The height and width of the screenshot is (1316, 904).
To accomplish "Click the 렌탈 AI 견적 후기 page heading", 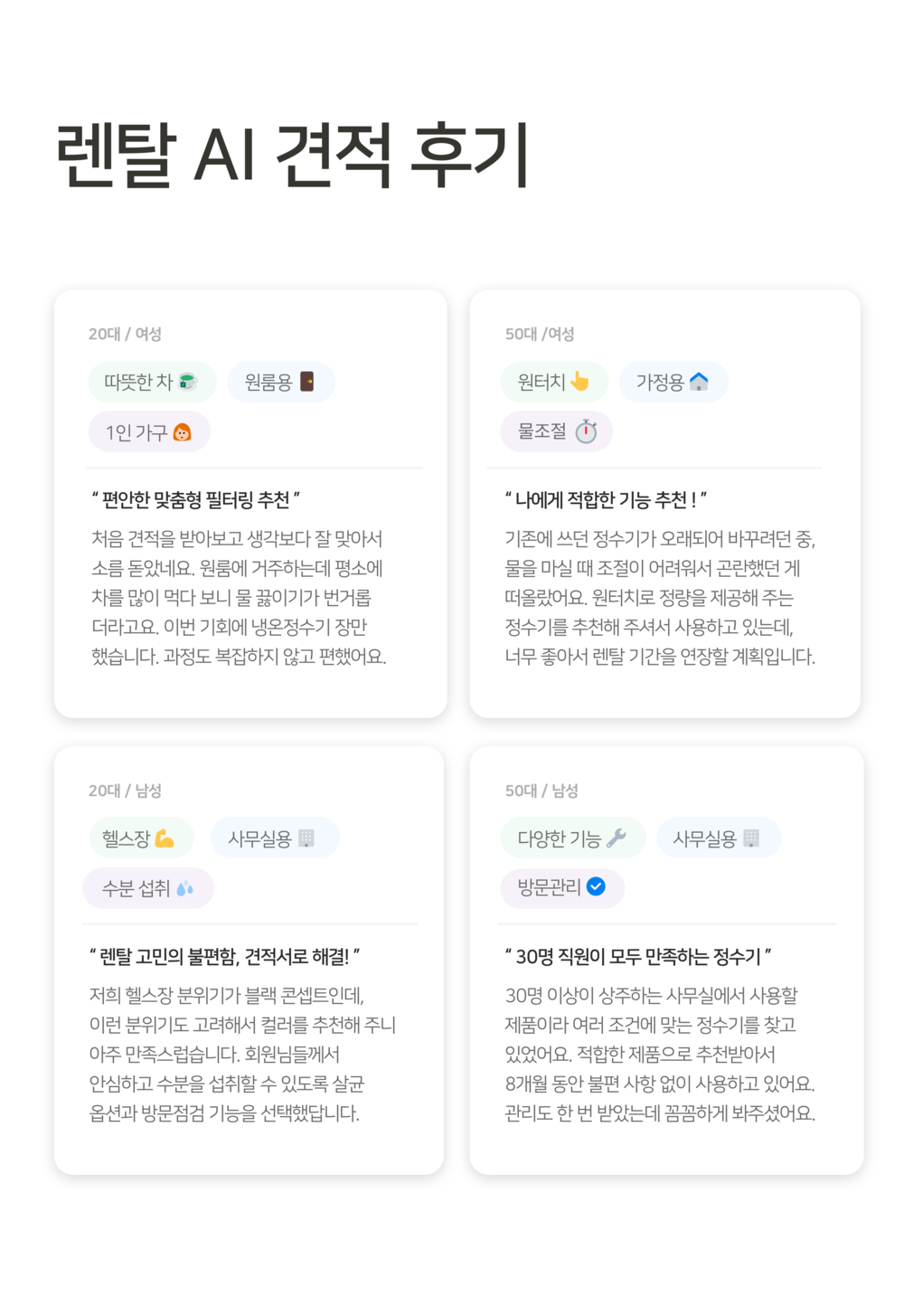I will pyautogui.click(x=292, y=156).
